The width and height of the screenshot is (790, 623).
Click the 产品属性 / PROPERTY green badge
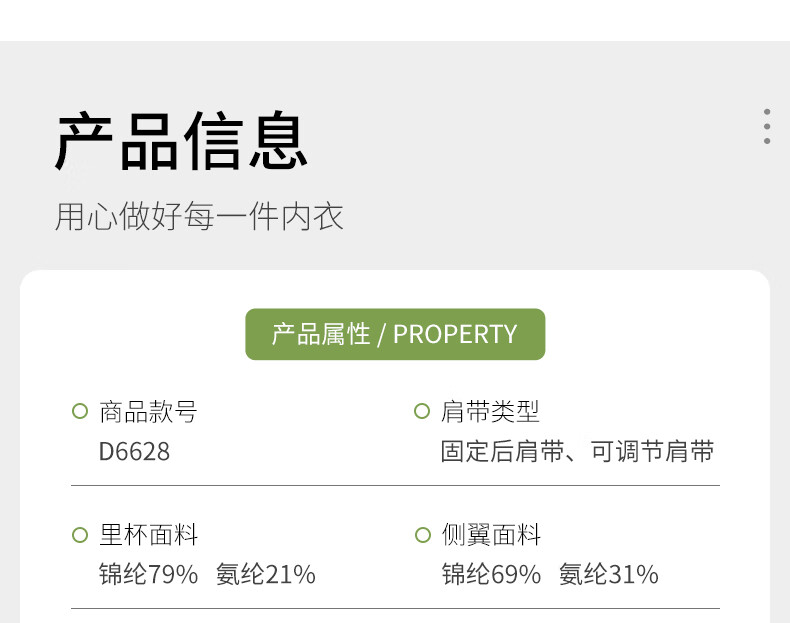point(395,334)
